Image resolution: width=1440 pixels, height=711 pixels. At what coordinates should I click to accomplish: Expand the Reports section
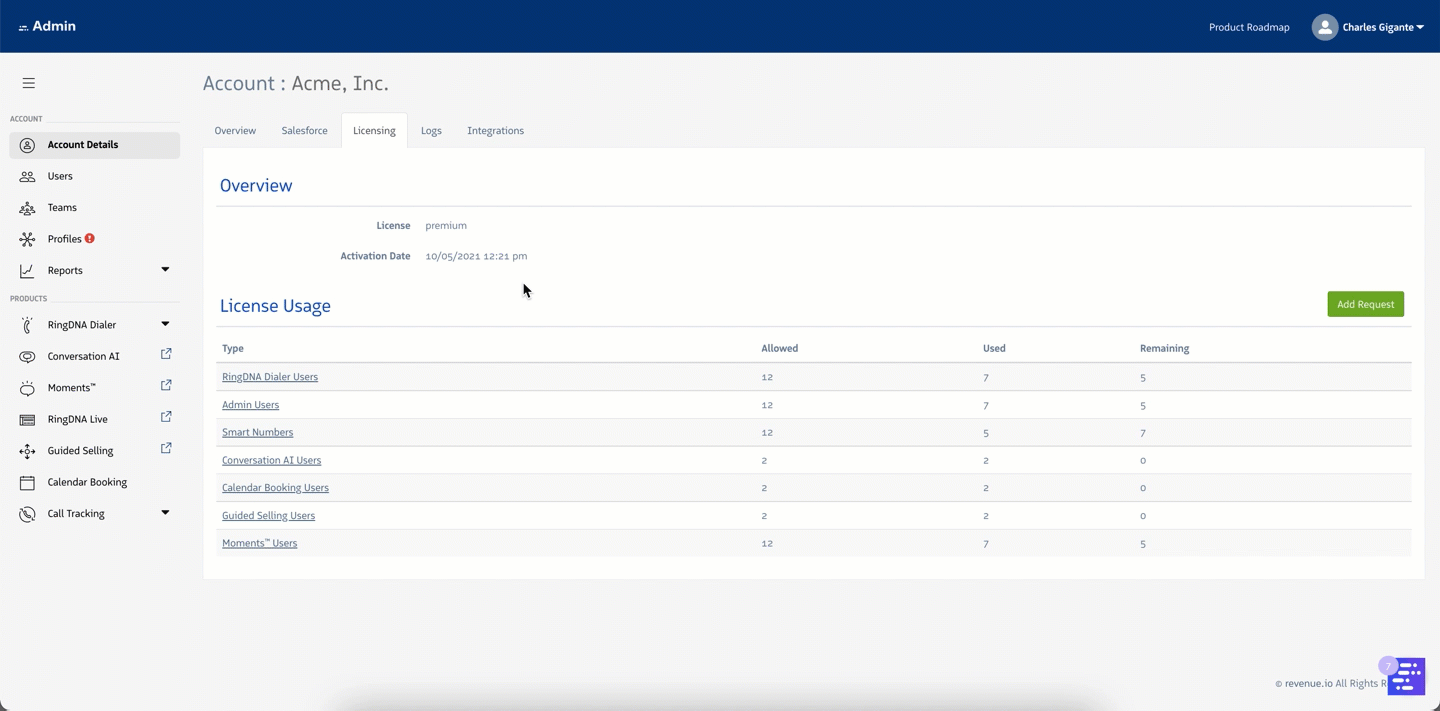tap(165, 270)
